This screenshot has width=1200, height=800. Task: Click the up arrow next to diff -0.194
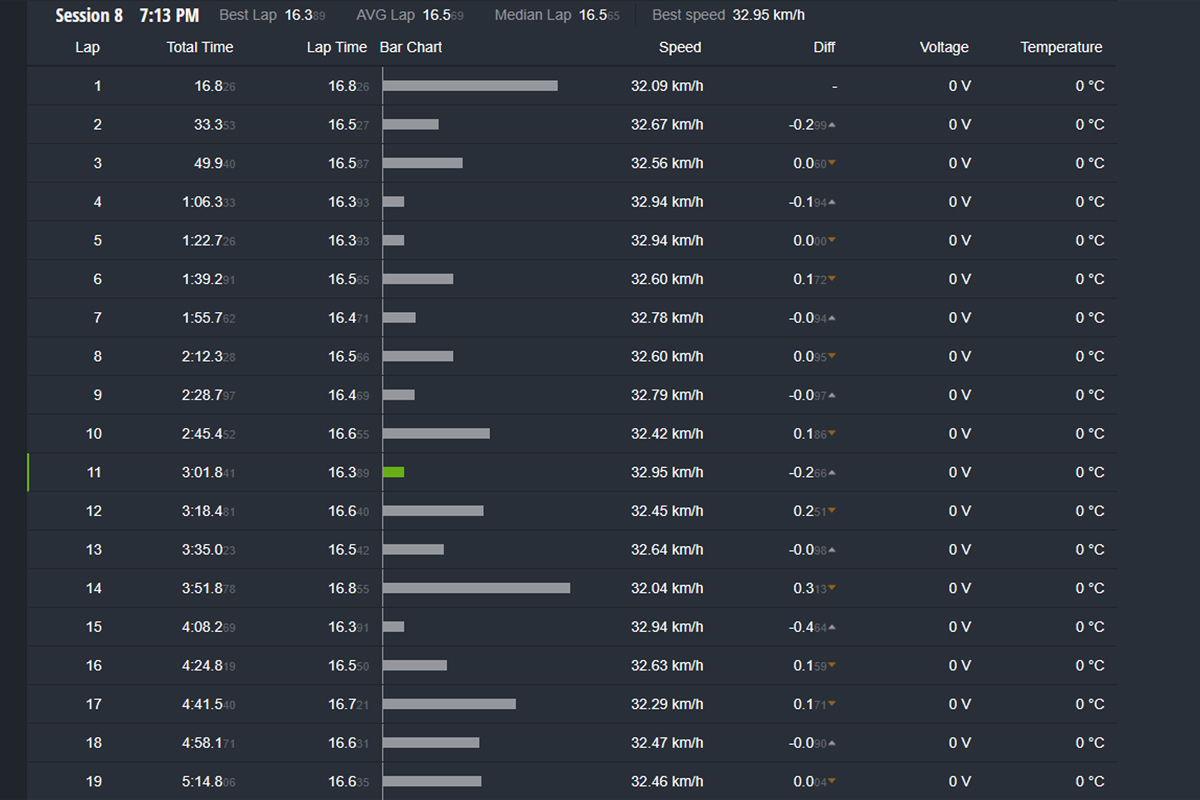click(x=832, y=202)
